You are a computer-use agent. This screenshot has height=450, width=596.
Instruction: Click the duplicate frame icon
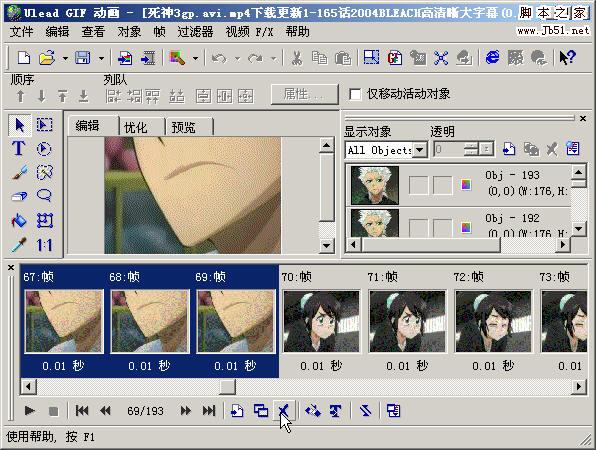click(261, 411)
